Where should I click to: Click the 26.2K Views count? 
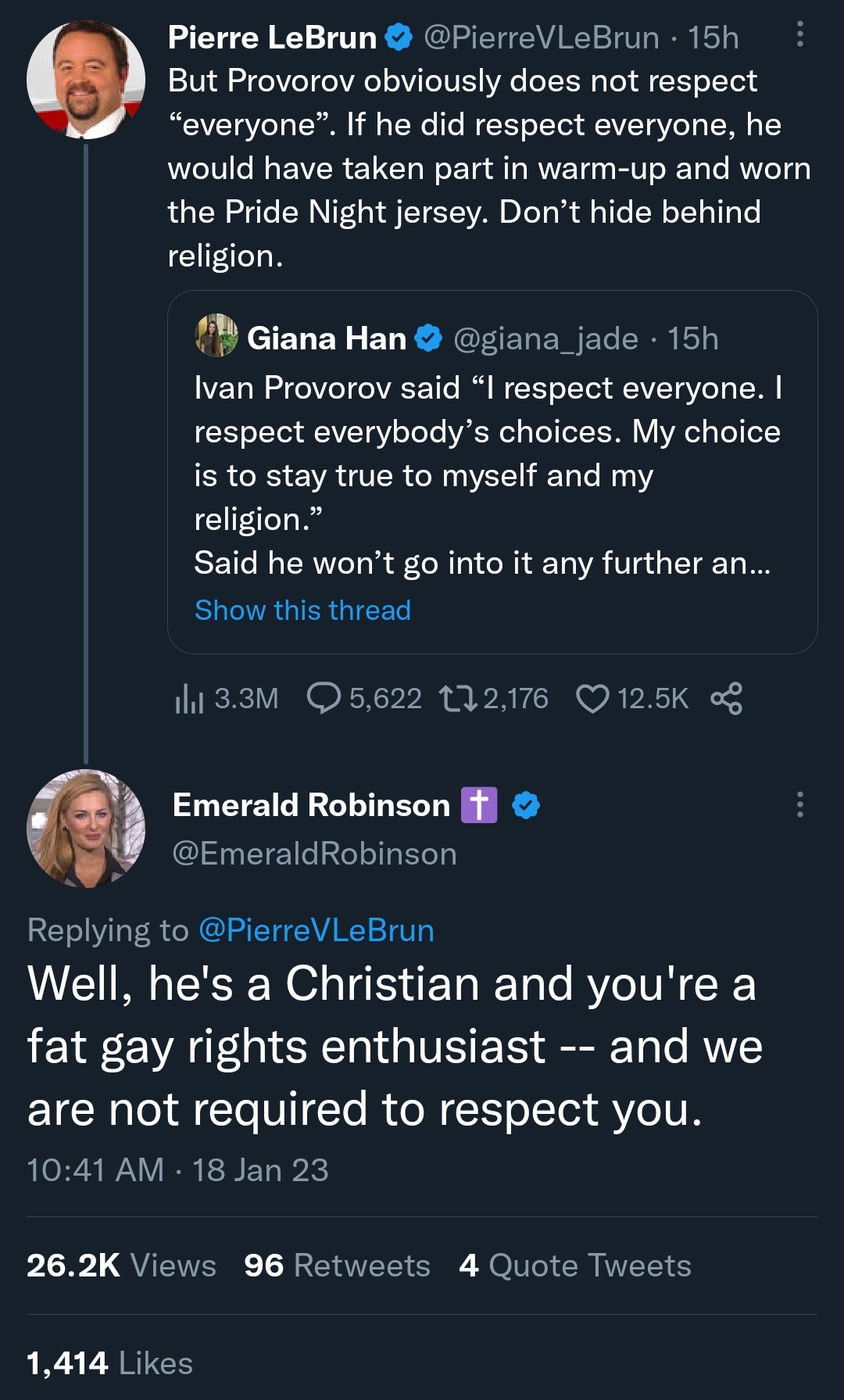point(121,1266)
